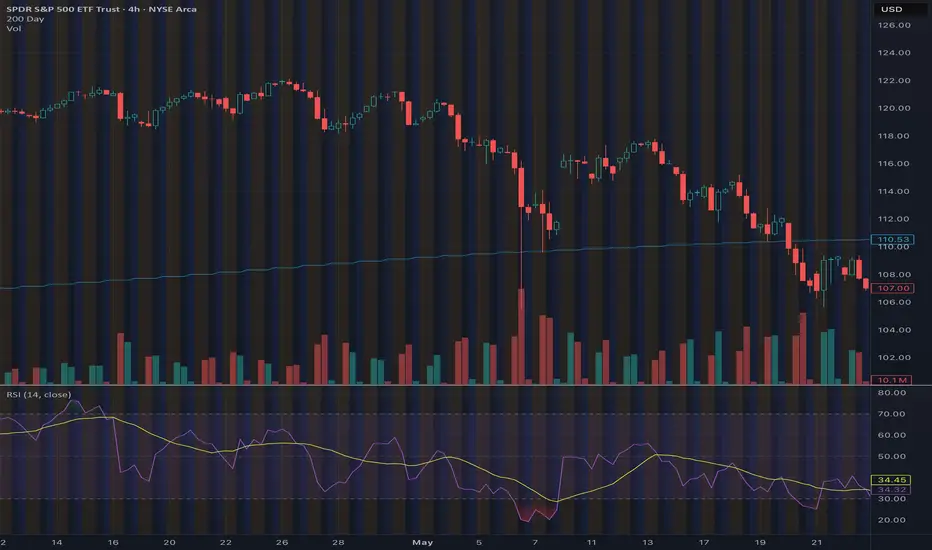Select the Vol indicator label

coord(14,29)
